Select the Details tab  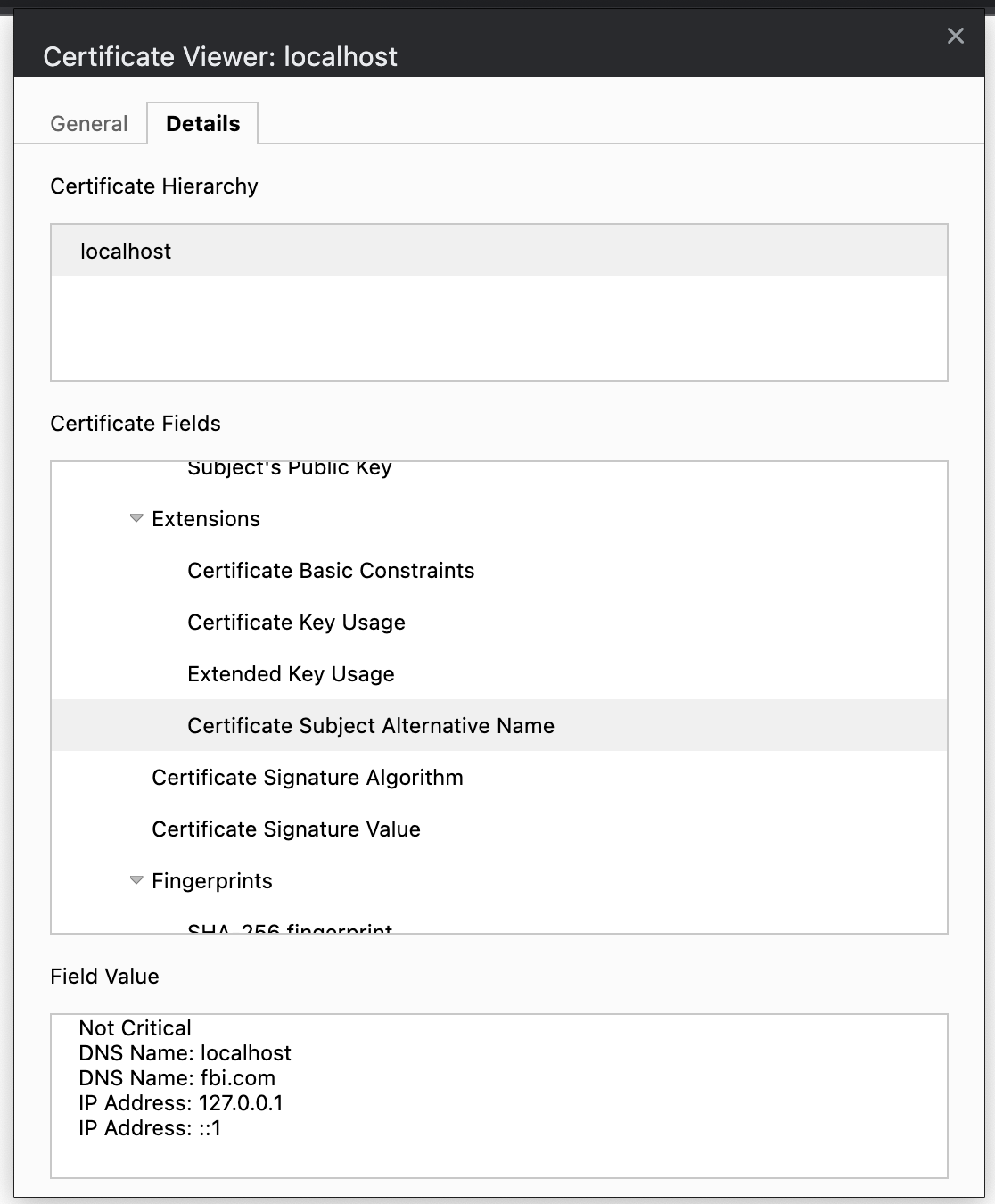click(202, 123)
